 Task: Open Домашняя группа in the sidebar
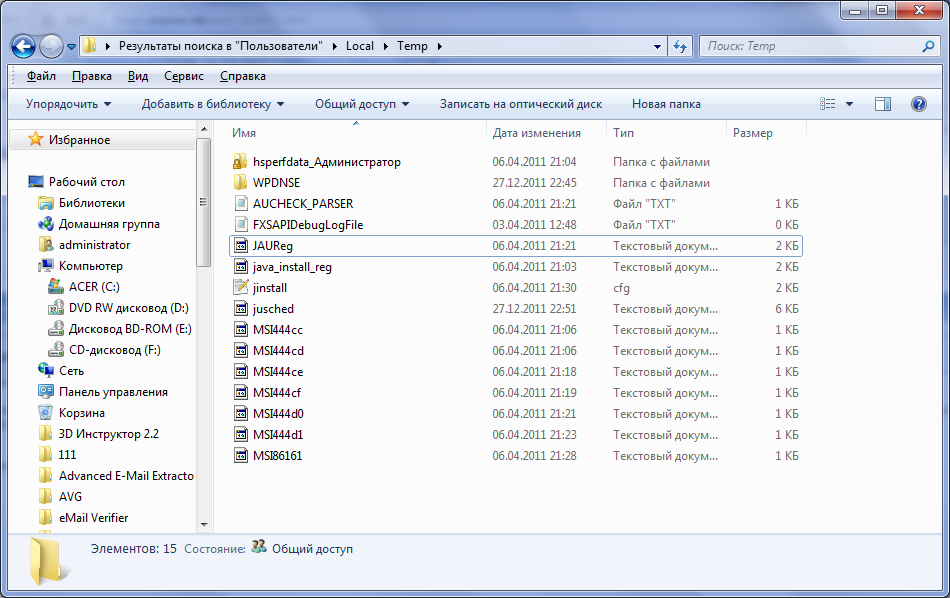coord(109,224)
